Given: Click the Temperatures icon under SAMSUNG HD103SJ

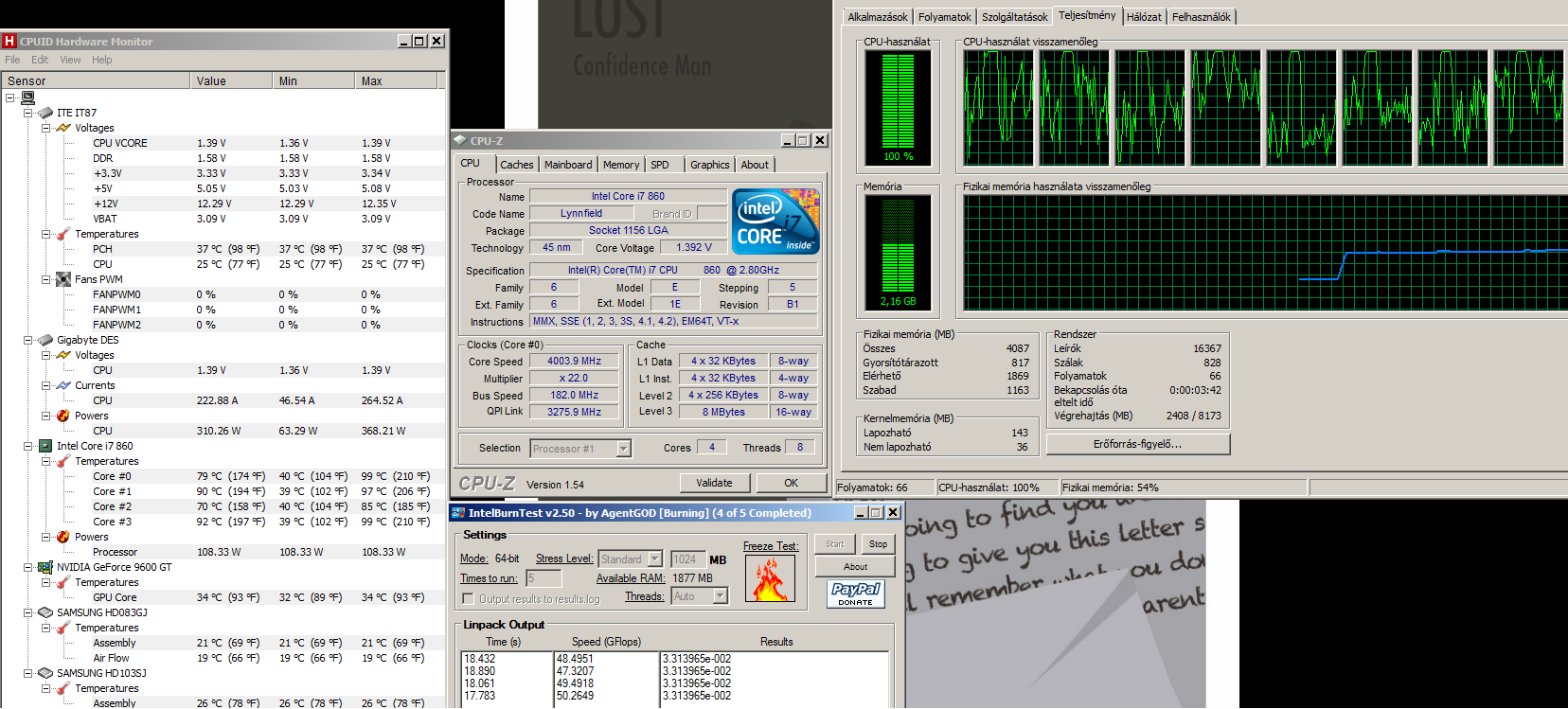Looking at the screenshot, I should tap(63, 688).
